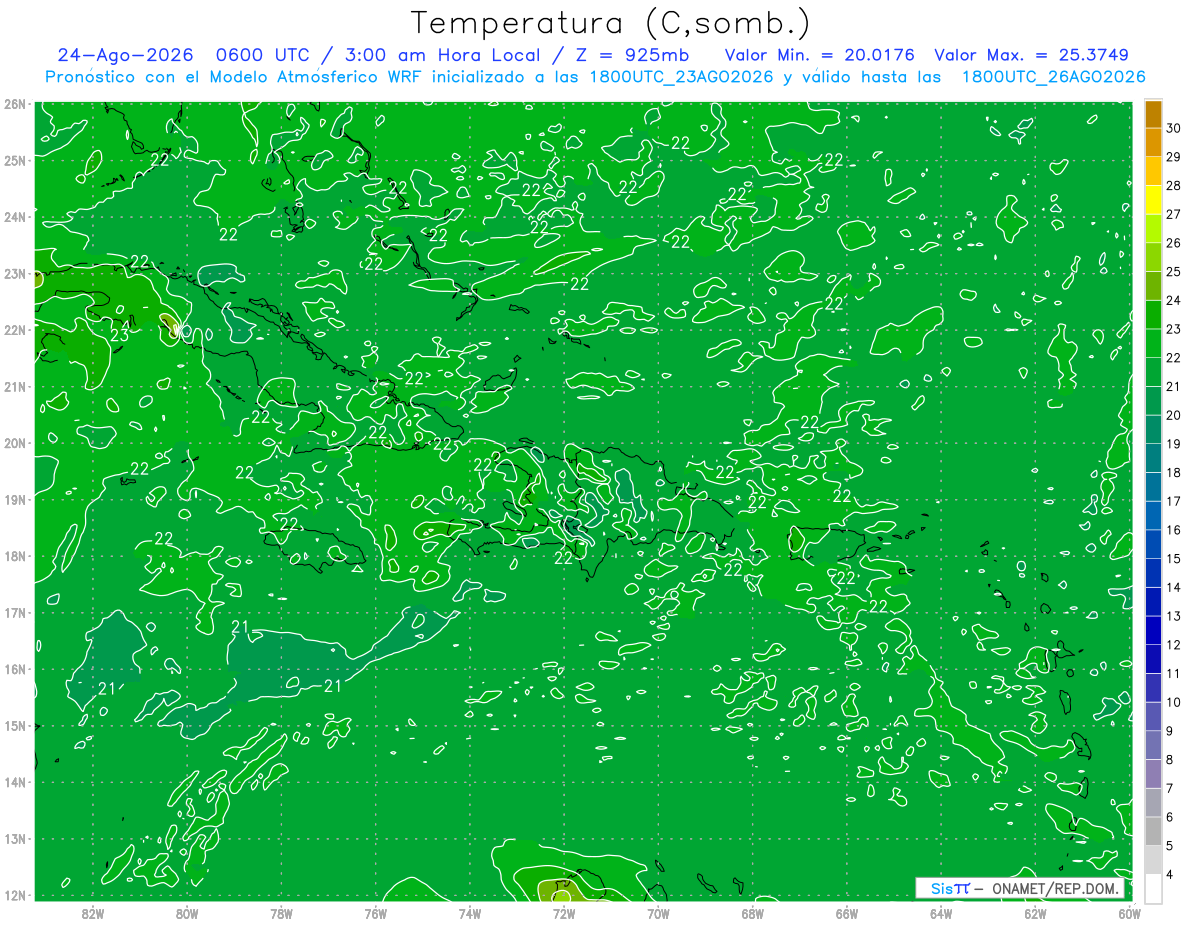The image size is (1200, 927).
Task: Click the legend value label '4'
Action: (x=1170, y=875)
